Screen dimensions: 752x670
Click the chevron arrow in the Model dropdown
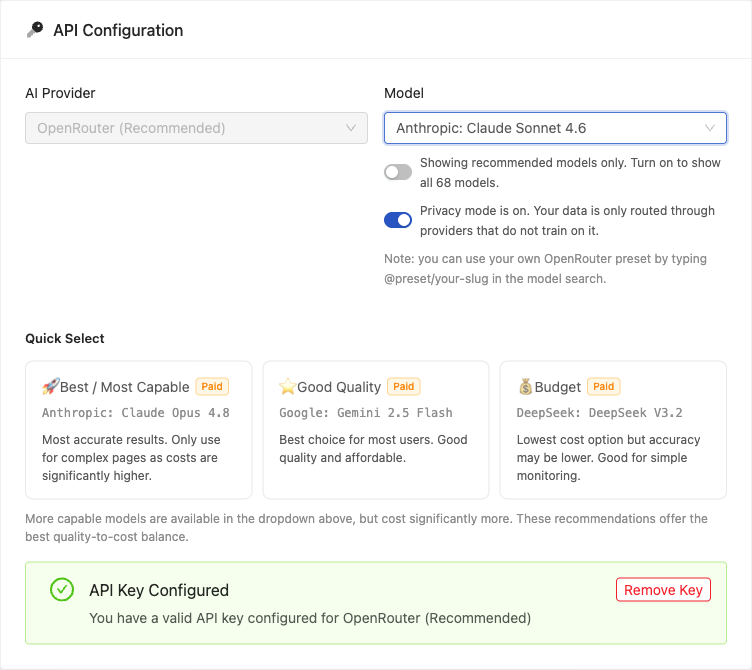point(710,128)
